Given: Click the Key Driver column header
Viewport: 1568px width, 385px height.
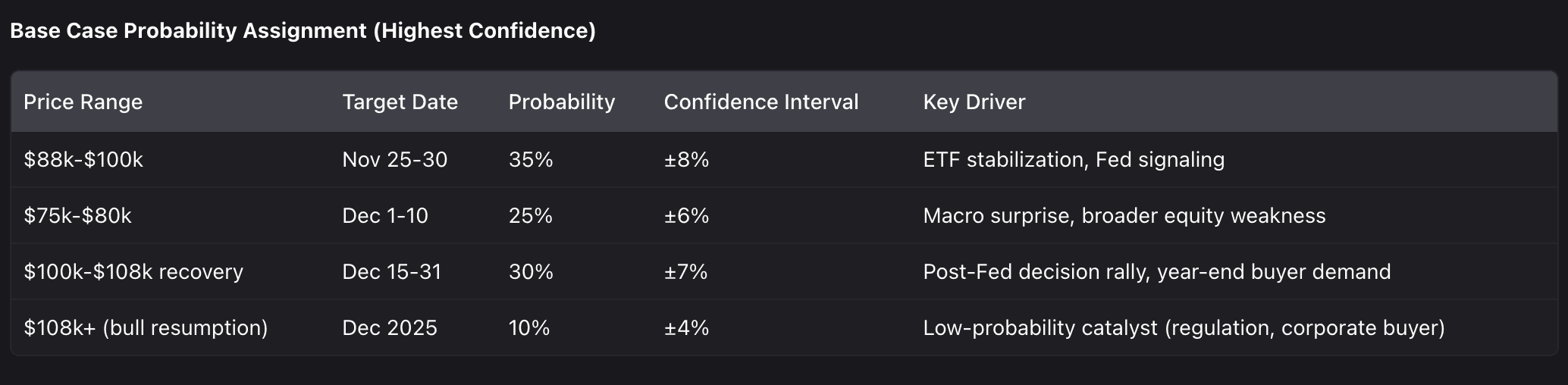Looking at the screenshot, I should click(974, 102).
